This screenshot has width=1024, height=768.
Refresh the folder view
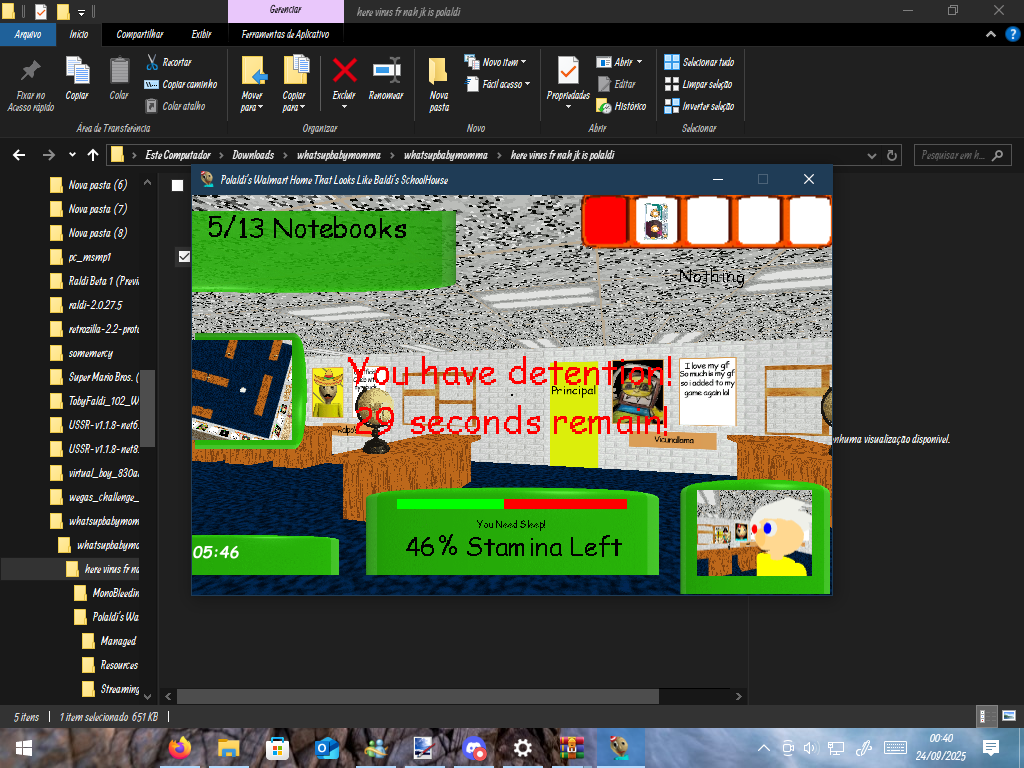coord(891,155)
